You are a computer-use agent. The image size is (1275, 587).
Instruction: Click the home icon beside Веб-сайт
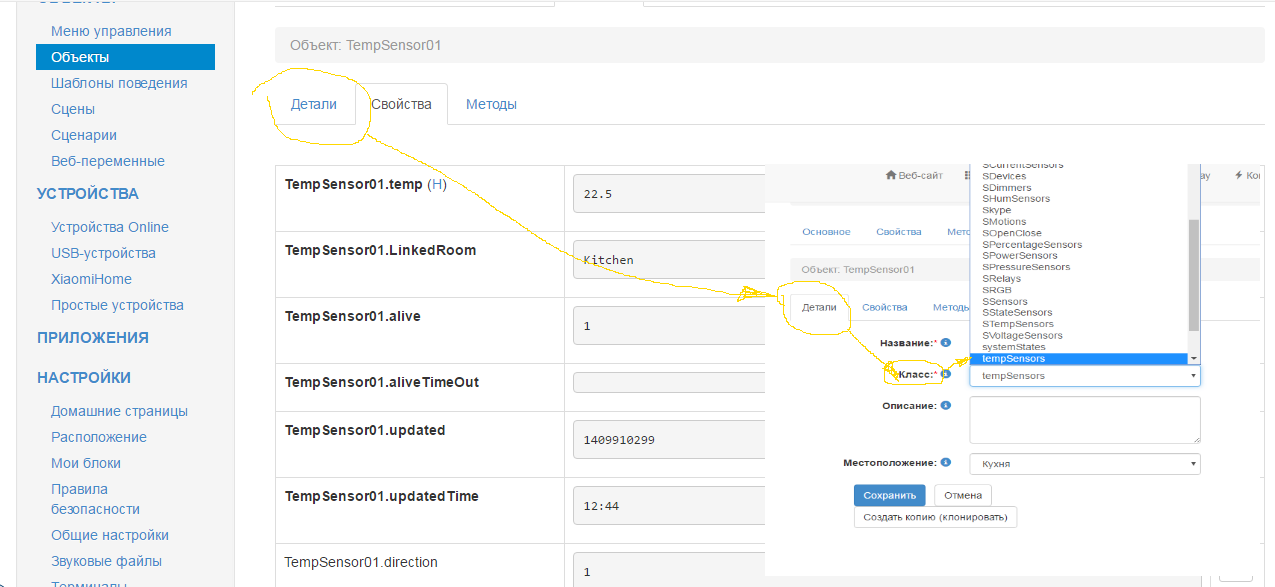(891, 175)
